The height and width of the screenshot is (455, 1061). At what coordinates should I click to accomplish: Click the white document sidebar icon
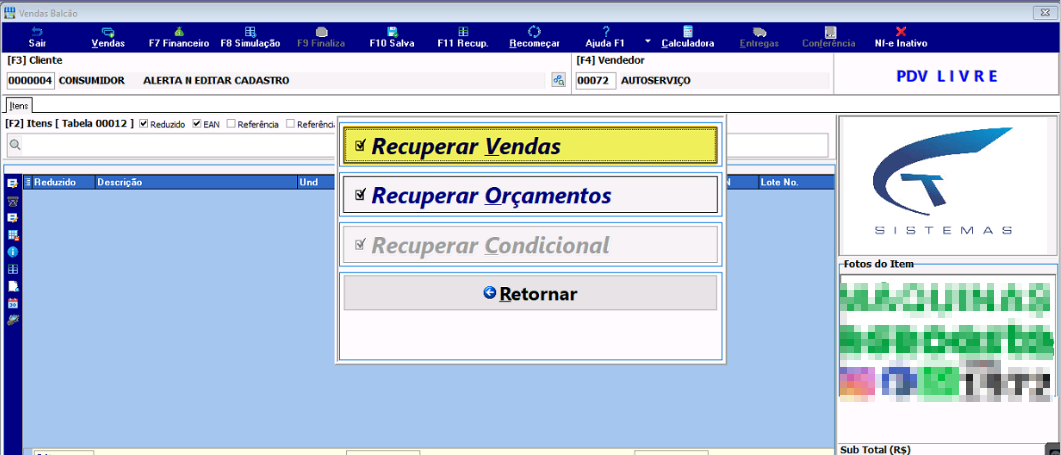(x=12, y=286)
